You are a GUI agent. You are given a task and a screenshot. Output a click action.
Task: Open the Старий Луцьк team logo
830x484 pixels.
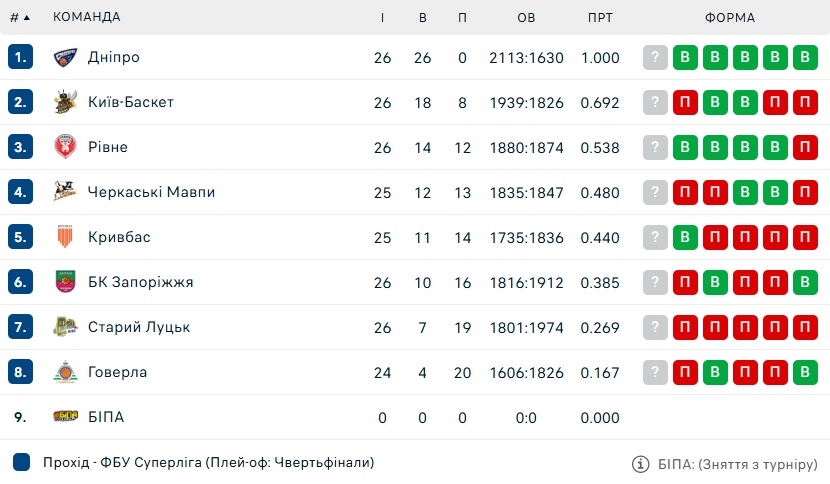pyautogui.click(x=66, y=327)
